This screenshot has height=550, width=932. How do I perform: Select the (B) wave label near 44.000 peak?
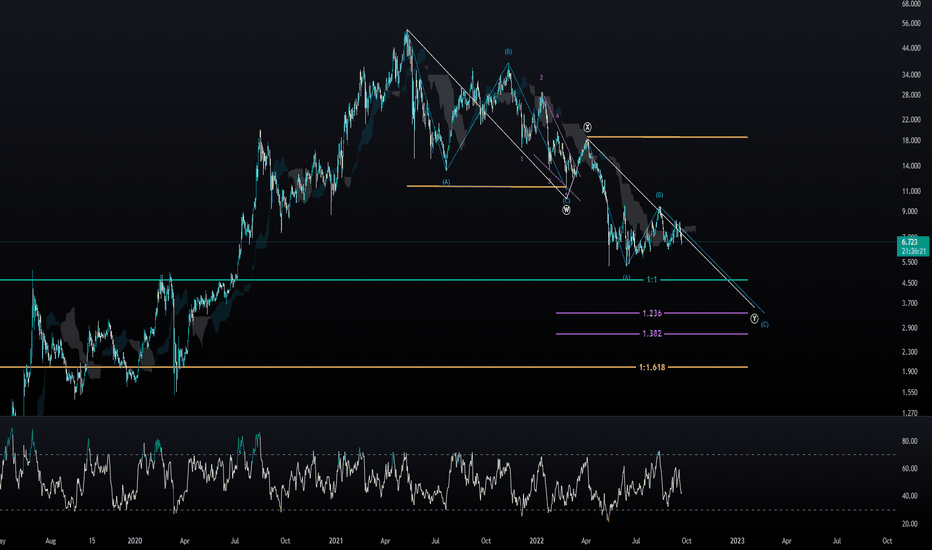(508, 52)
